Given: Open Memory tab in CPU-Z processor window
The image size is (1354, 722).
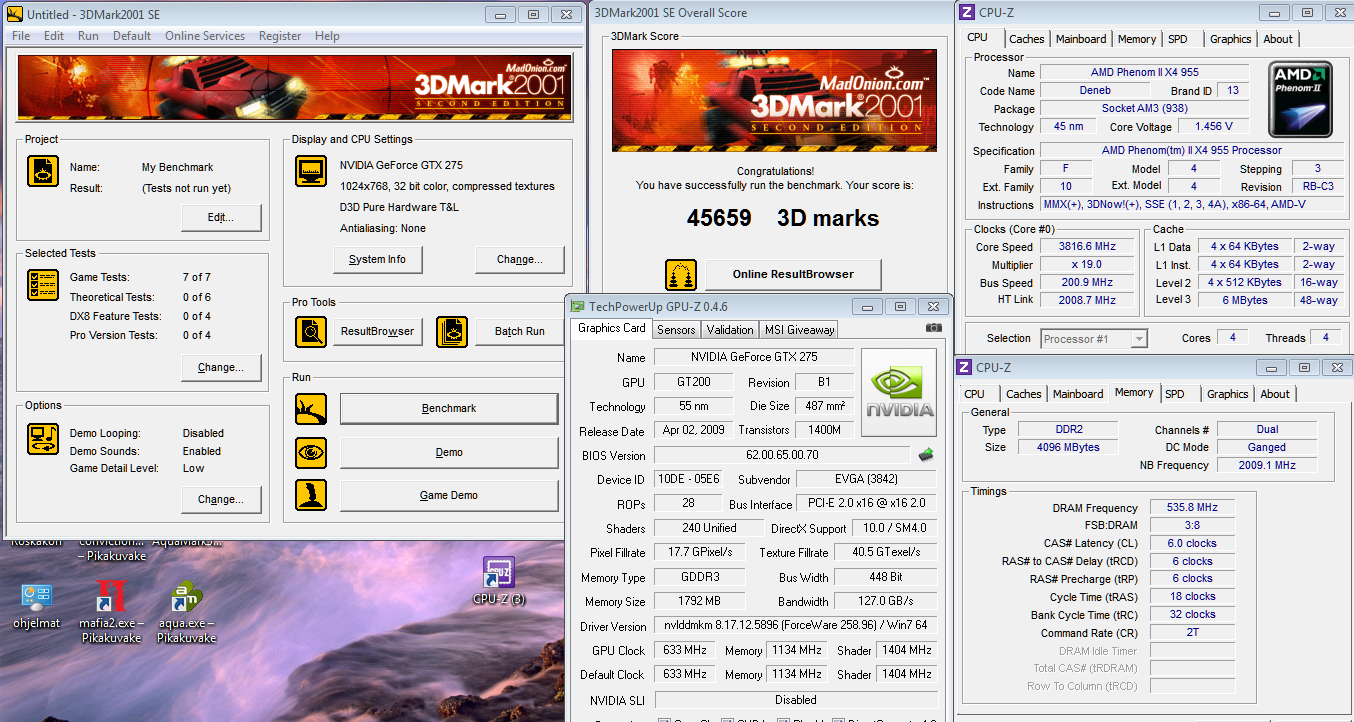Looking at the screenshot, I should tap(1137, 39).
